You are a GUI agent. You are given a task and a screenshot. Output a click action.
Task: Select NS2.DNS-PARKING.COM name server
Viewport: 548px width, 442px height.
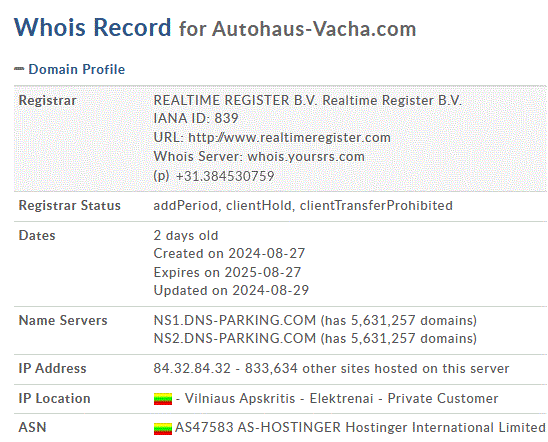pos(235,339)
